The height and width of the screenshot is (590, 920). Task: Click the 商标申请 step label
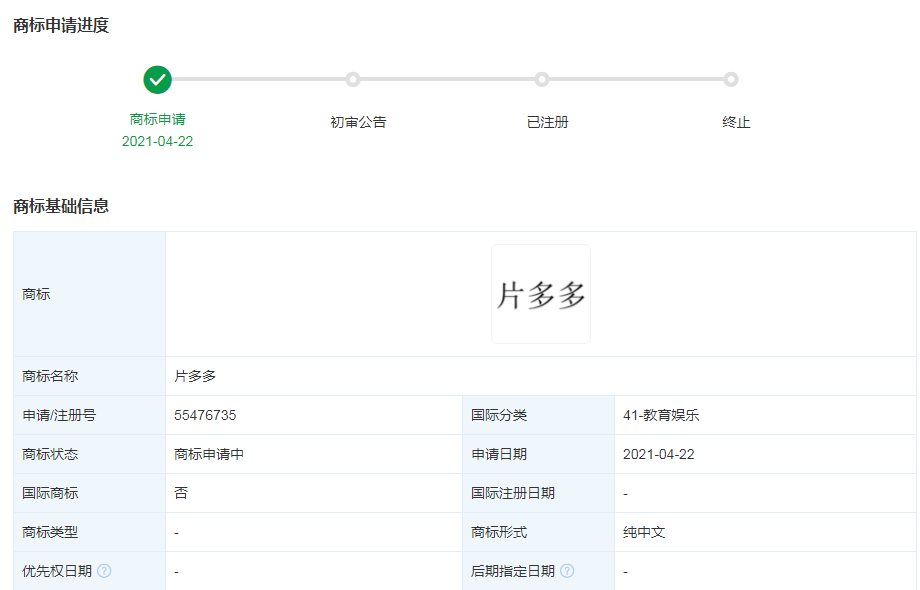(157, 119)
